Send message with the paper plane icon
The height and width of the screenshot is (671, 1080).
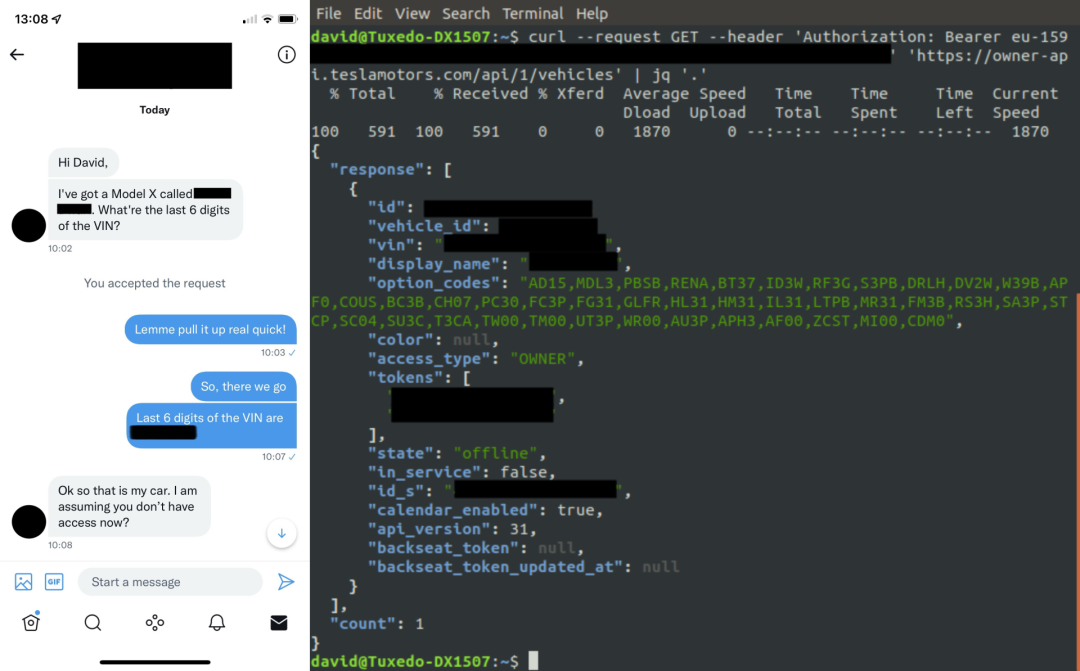tap(286, 582)
